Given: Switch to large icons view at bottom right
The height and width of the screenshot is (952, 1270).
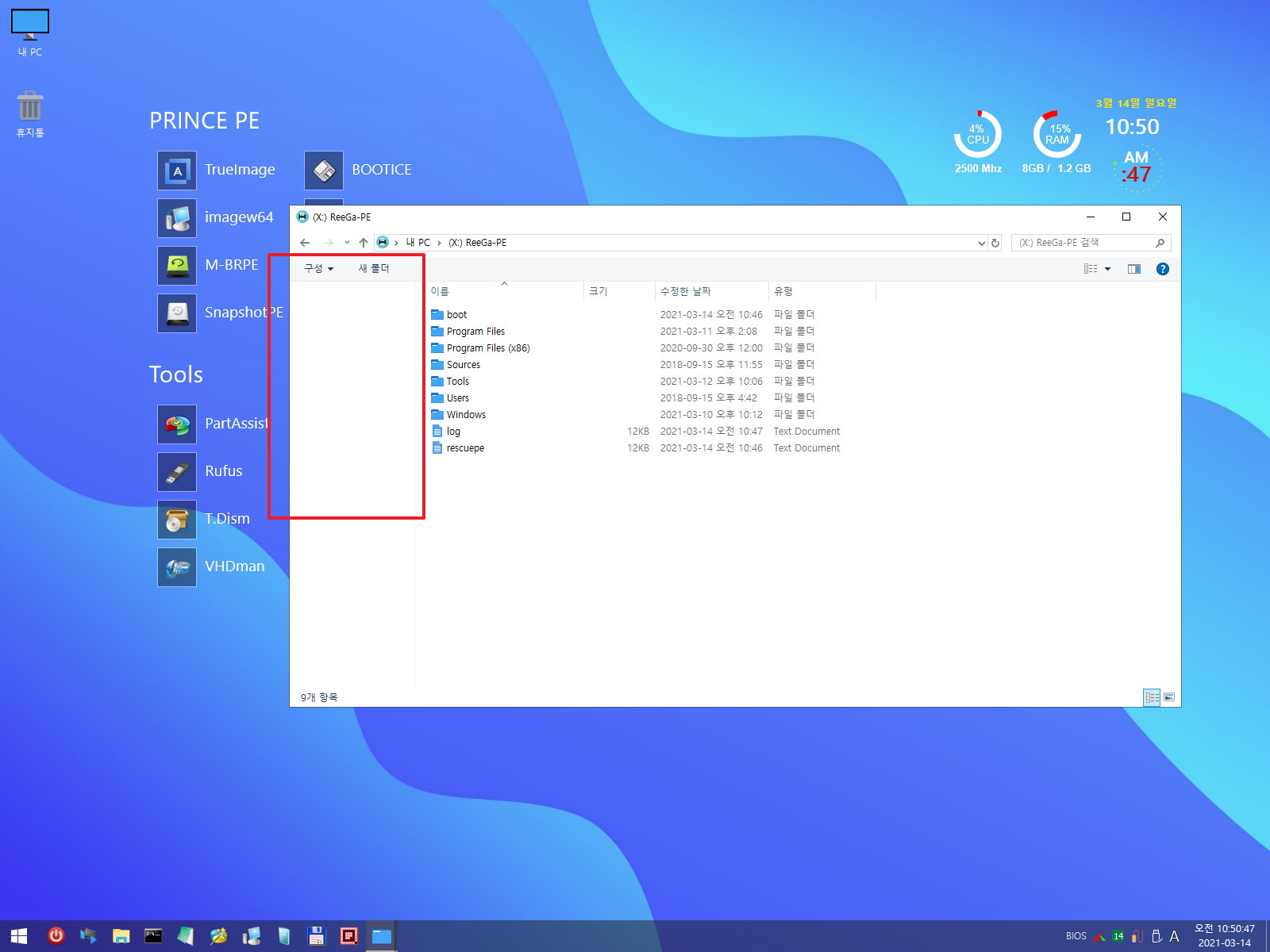Looking at the screenshot, I should 1169,697.
